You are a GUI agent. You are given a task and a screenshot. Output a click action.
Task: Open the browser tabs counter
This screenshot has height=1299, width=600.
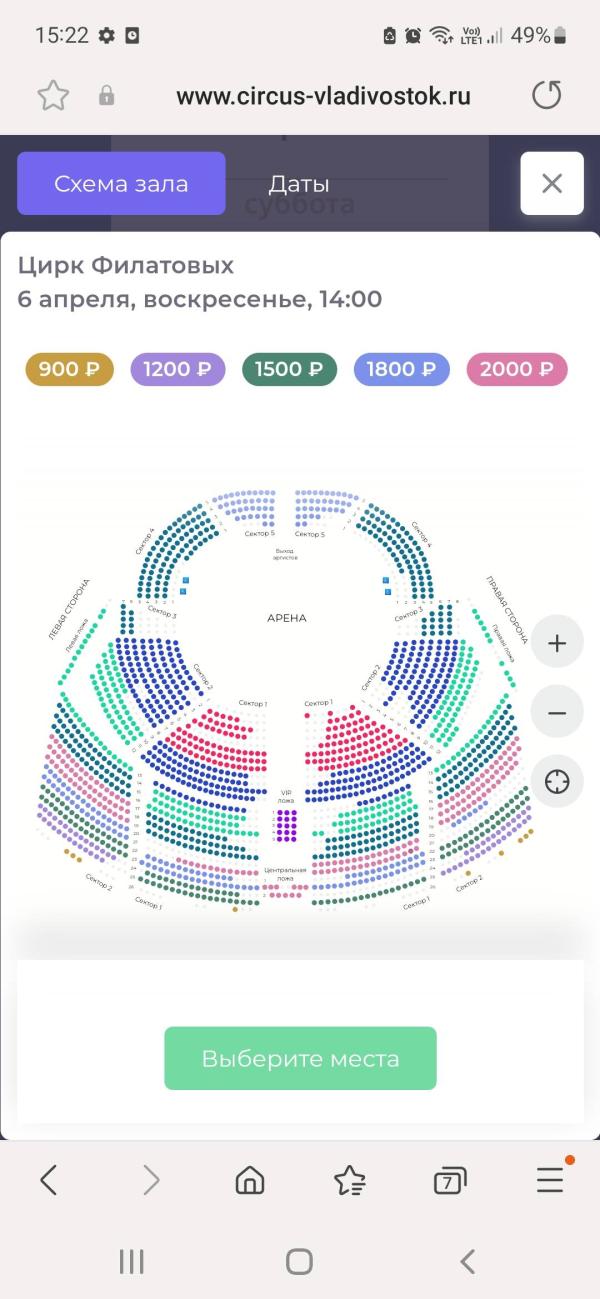coord(450,1181)
